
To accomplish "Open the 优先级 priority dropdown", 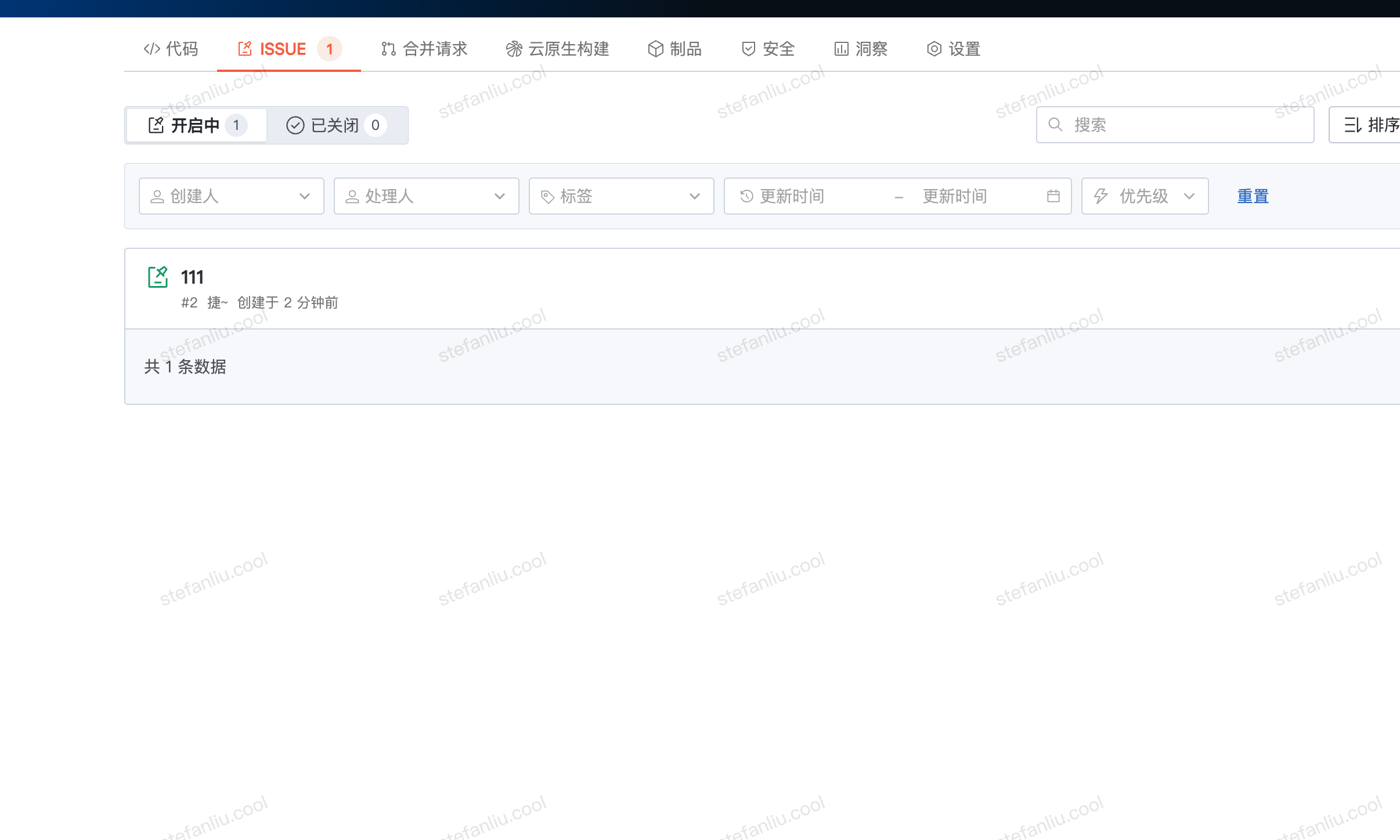I will (x=1189, y=196).
